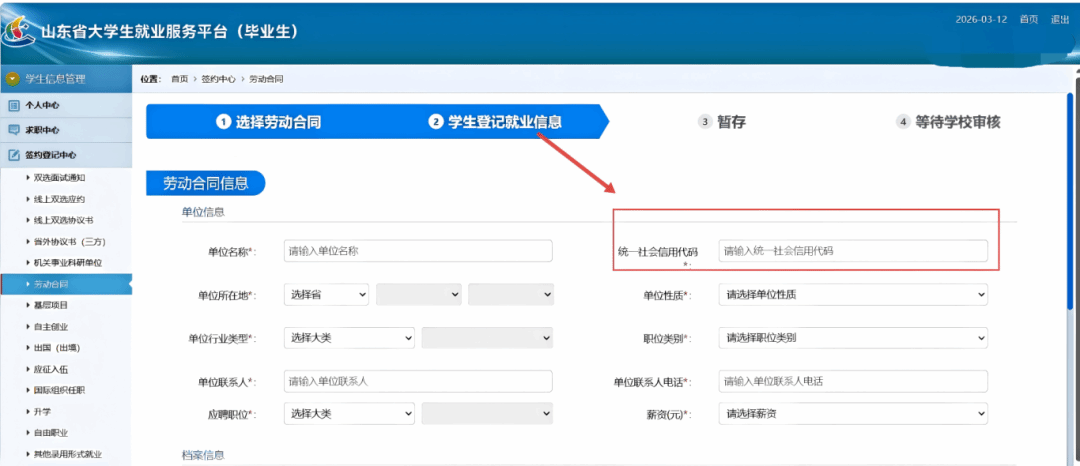Click 签约中心 in the breadcrumb

coord(218,78)
